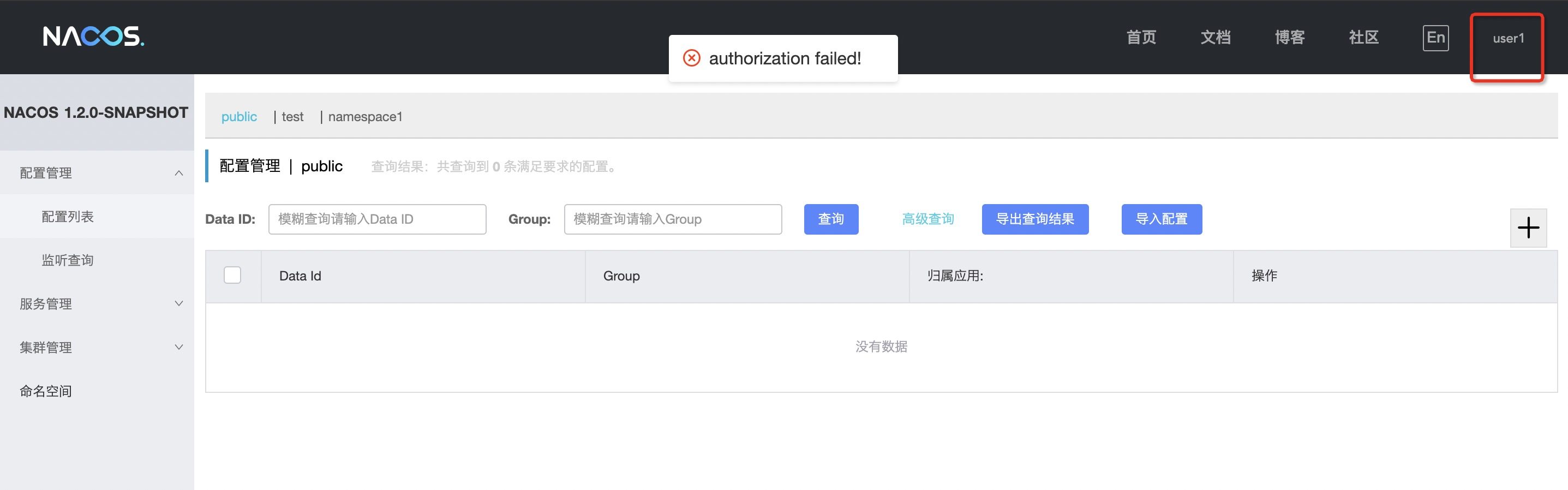Open 首页 in the top navigation
The height and width of the screenshot is (490, 1568).
(1141, 37)
